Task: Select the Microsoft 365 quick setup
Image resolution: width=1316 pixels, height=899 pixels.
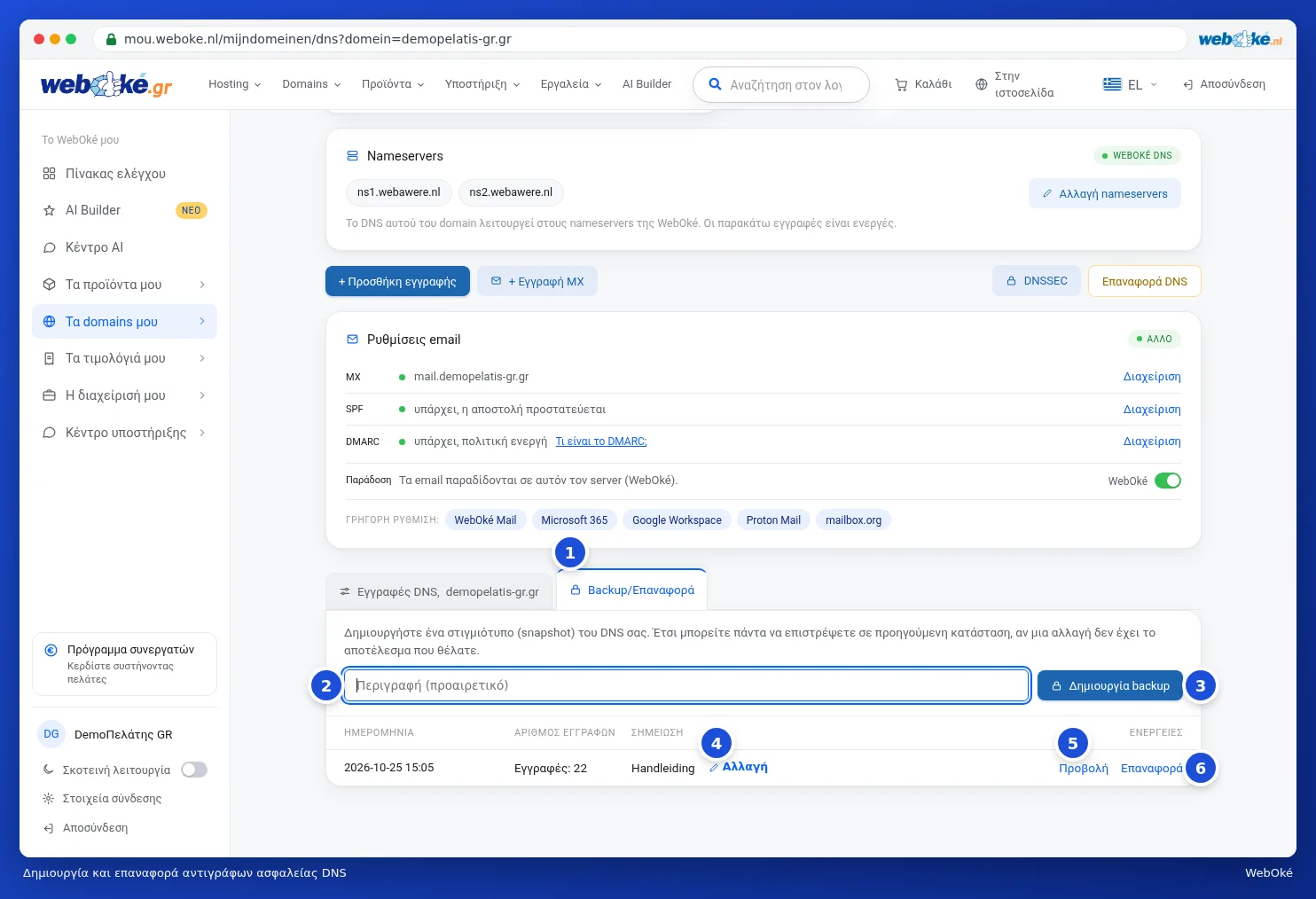Action: point(575,520)
